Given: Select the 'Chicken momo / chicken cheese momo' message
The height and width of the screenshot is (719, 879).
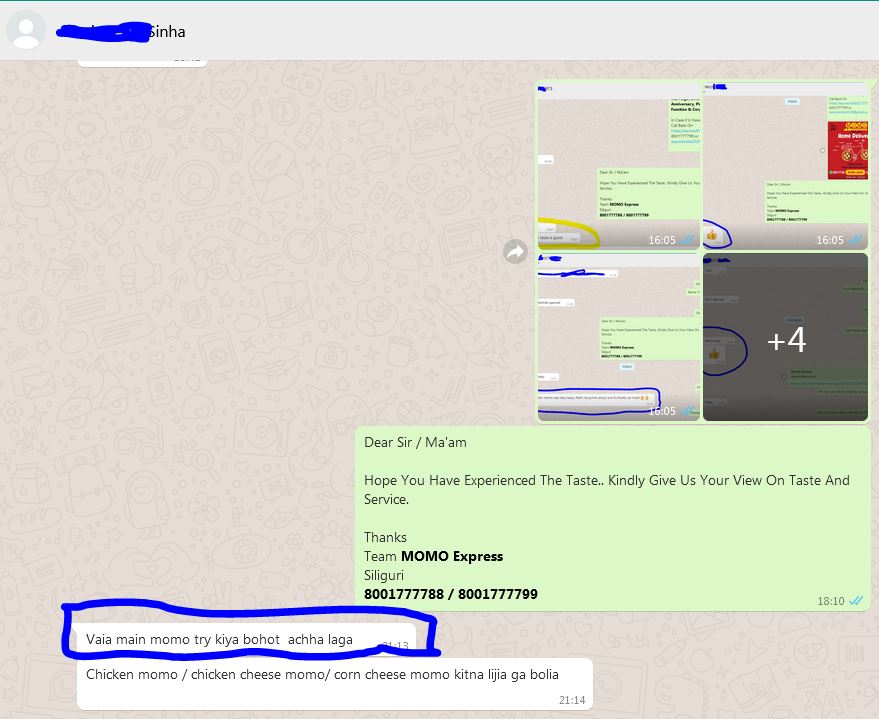Looking at the screenshot, I should (x=335, y=684).
